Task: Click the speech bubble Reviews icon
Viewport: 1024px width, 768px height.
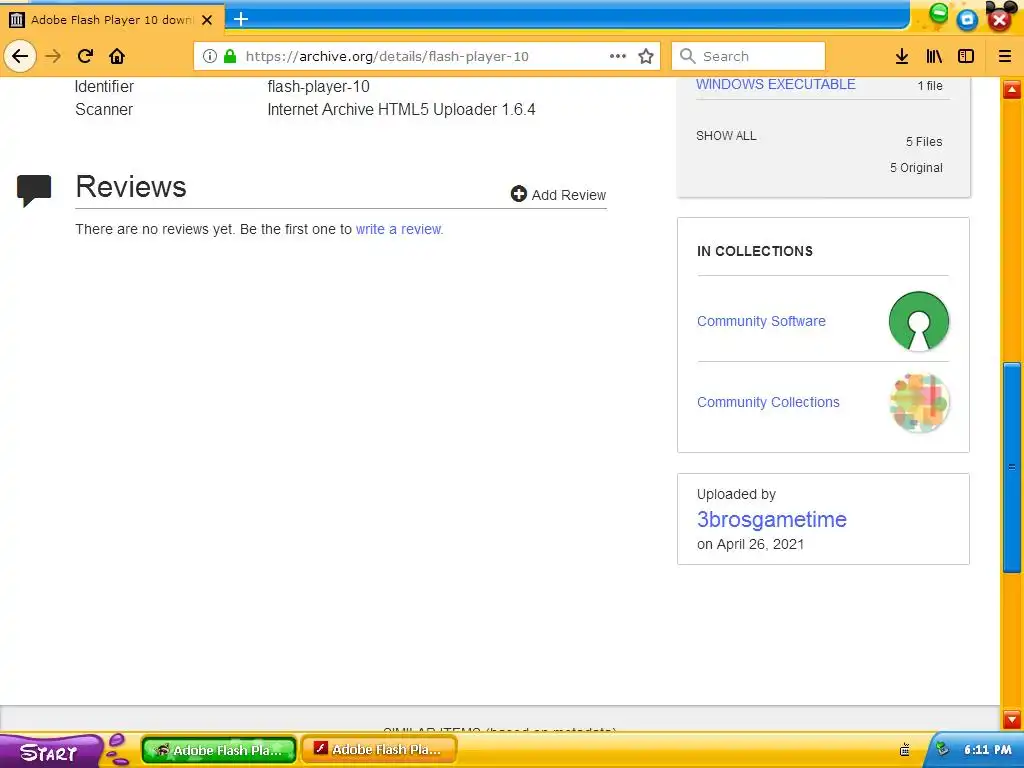Action: coord(34,190)
